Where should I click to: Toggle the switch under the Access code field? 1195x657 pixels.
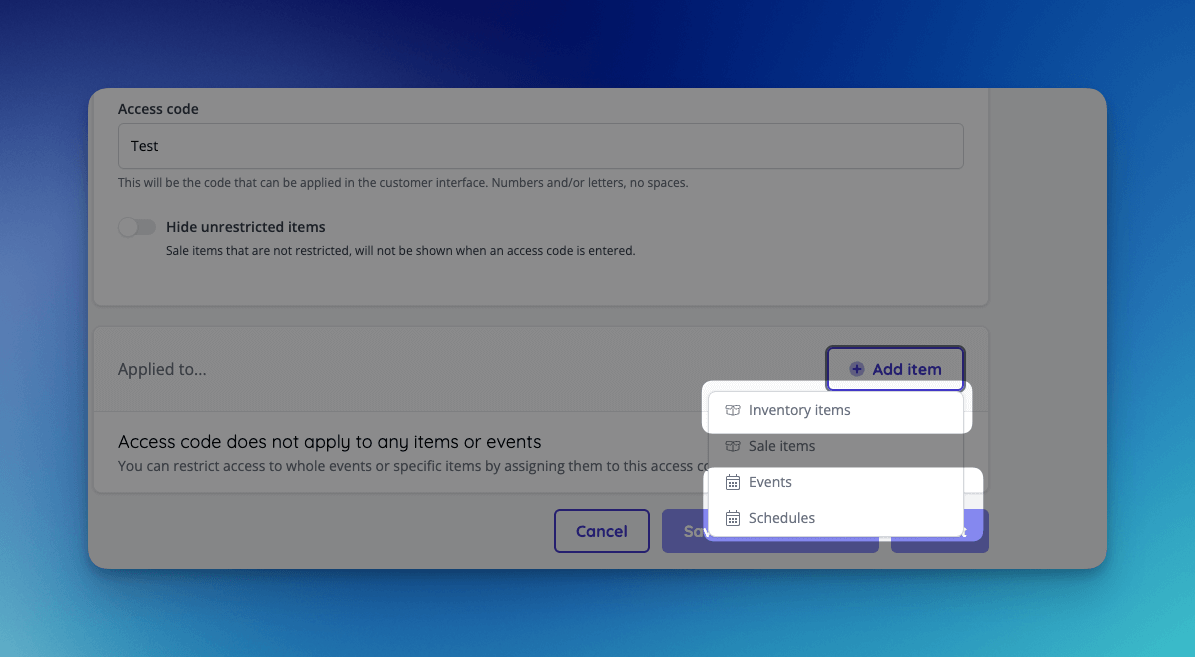coord(137,227)
